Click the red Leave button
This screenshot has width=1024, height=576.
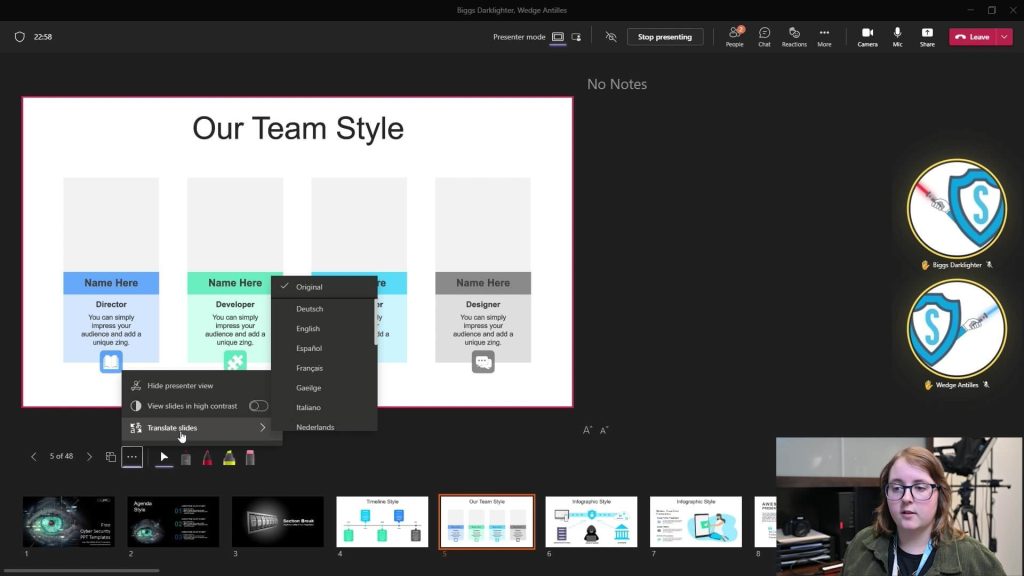tap(972, 37)
